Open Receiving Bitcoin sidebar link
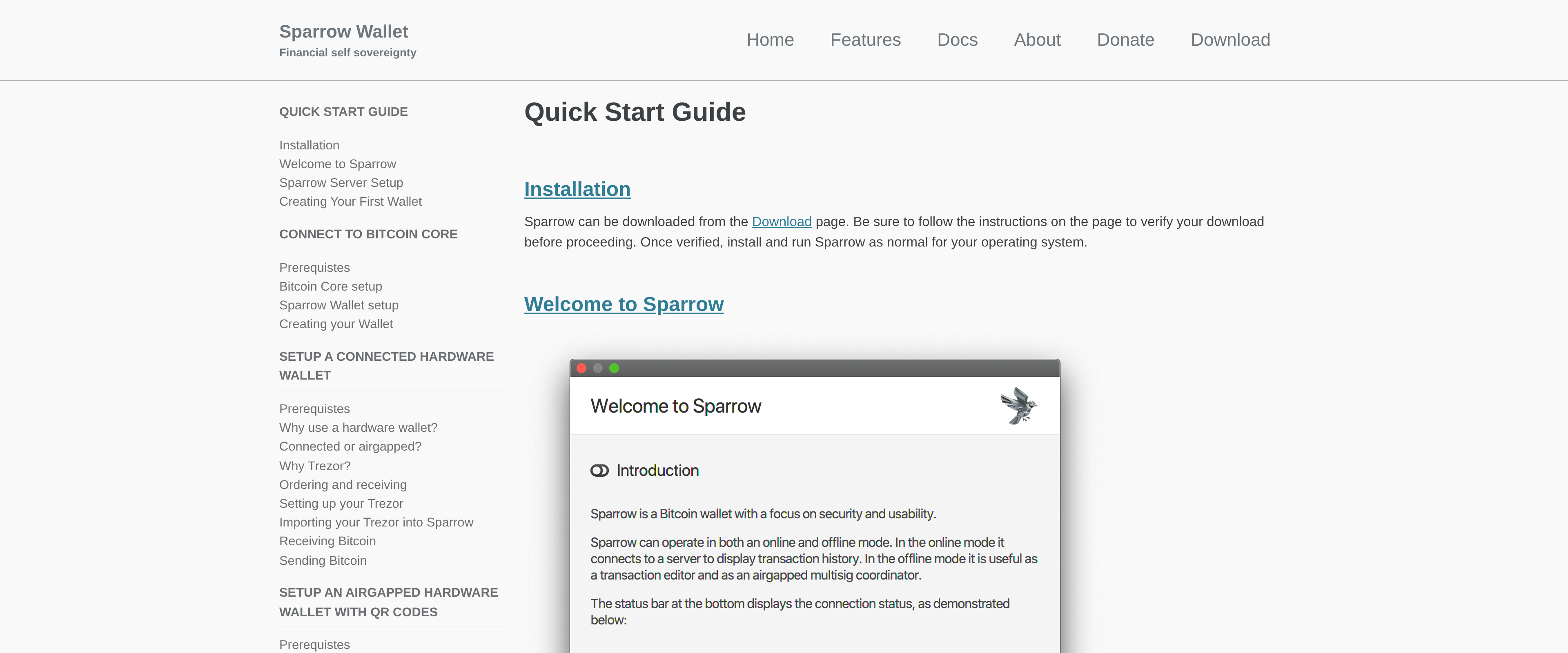The height and width of the screenshot is (653, 1568). 327,542
